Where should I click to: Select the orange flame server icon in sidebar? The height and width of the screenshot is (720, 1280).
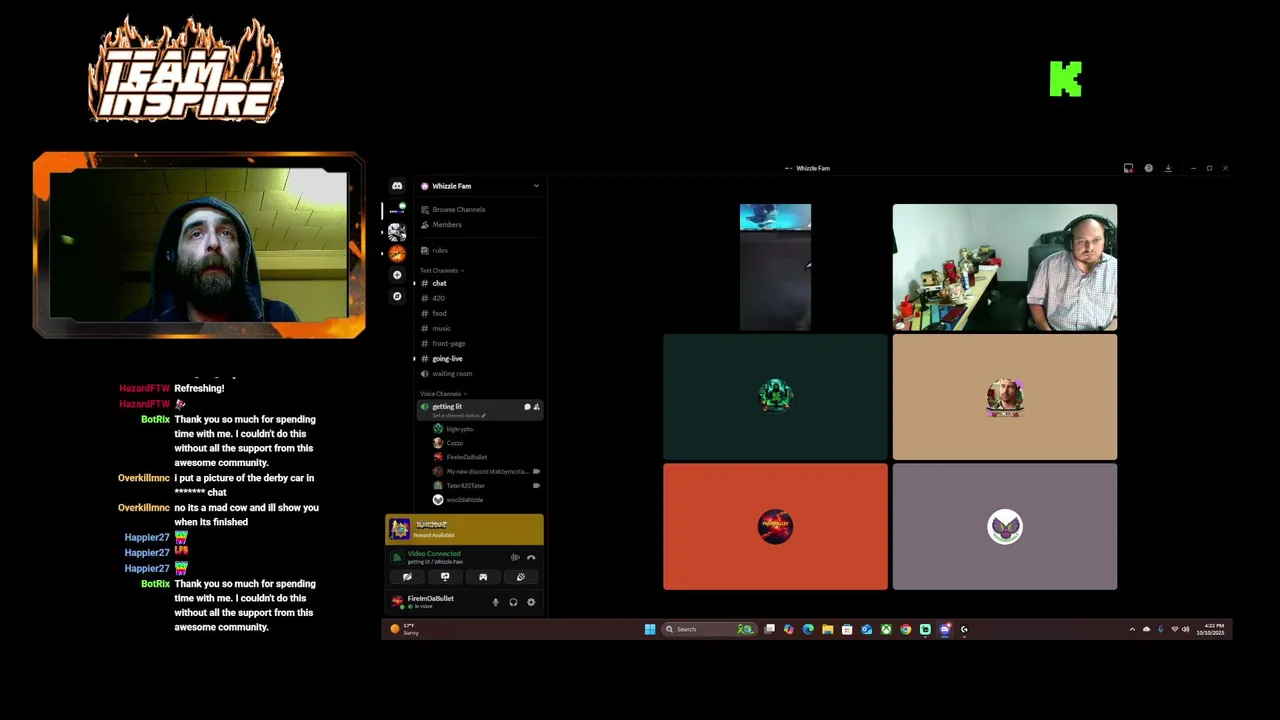tap(397, 254)
